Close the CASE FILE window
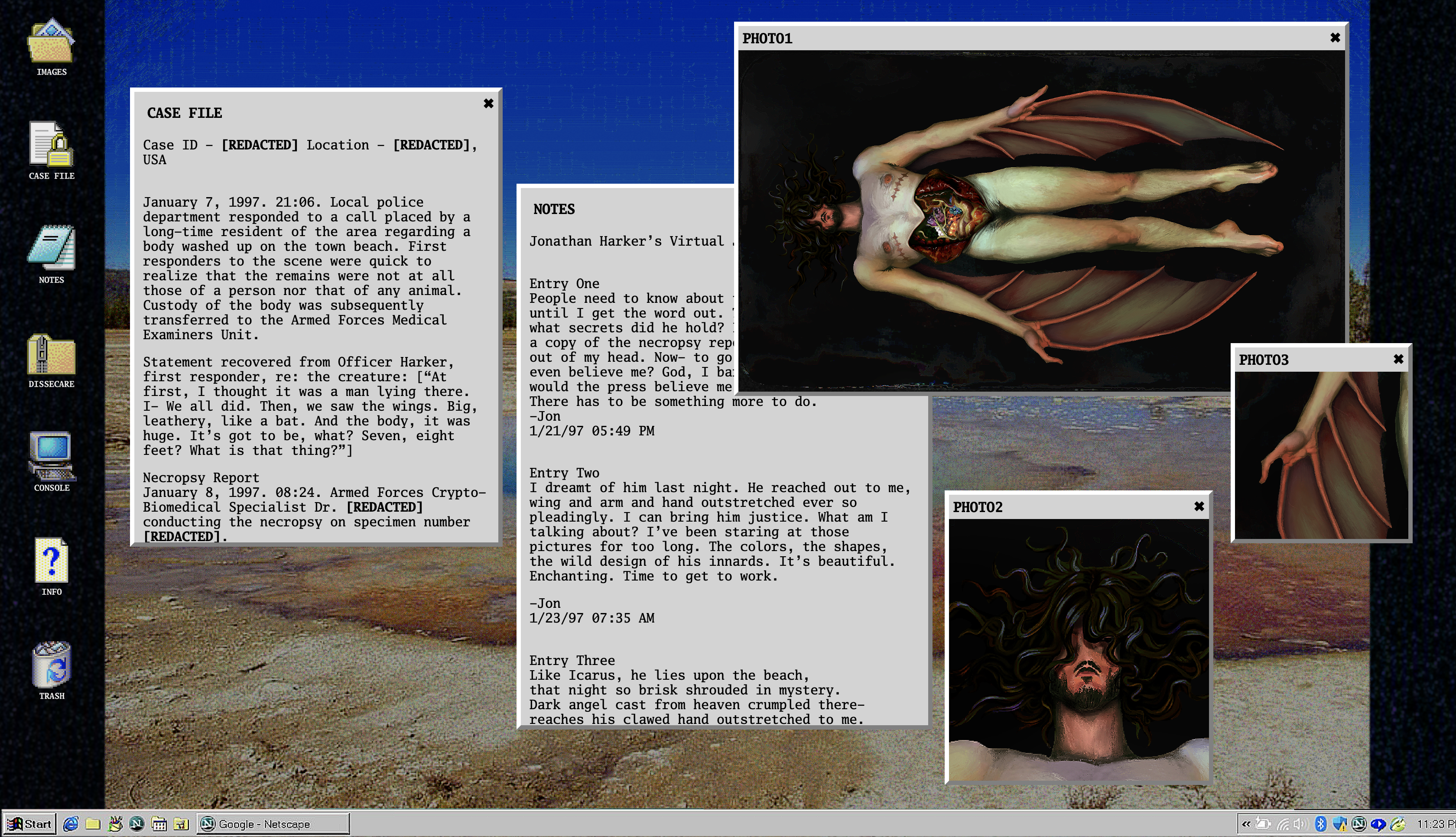 coord(488,104)
